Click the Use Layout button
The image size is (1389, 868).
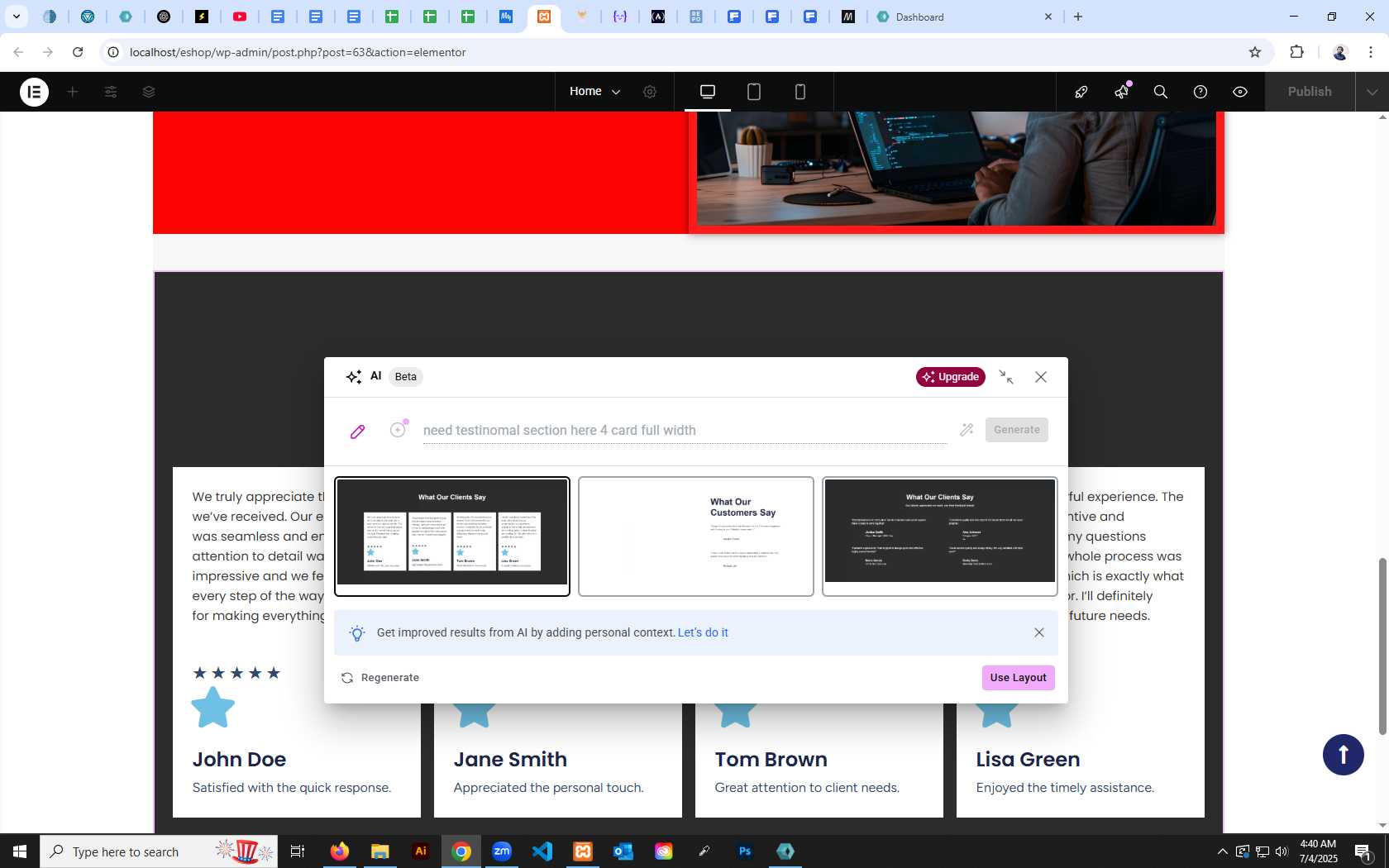[x=1019, y=678]
